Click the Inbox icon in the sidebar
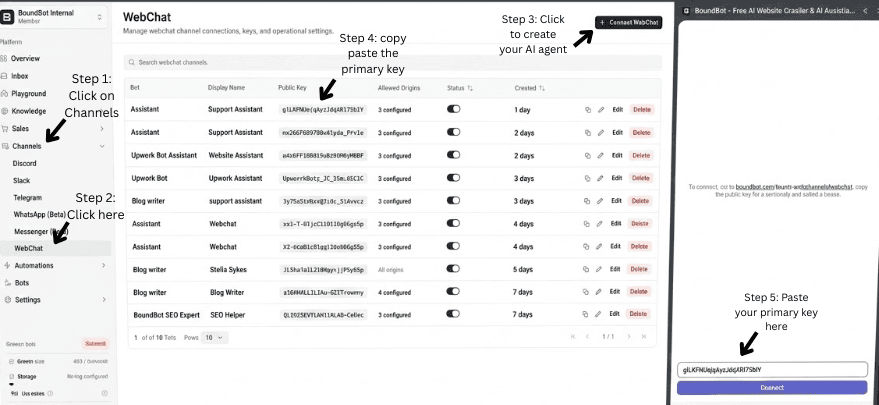The width and height of the screenshot is (879, 405). [6, 76]
